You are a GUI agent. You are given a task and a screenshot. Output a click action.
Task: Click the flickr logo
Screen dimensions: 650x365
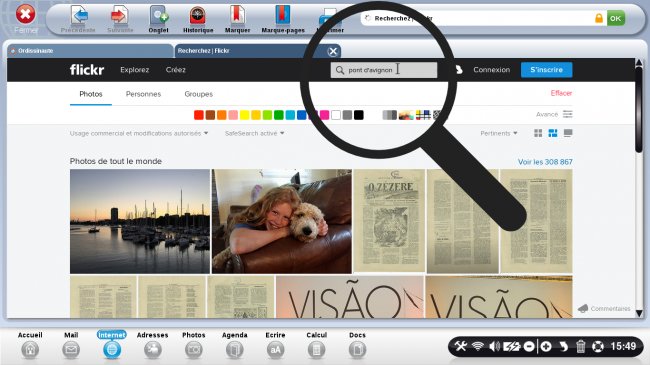[x=87, y=70]
